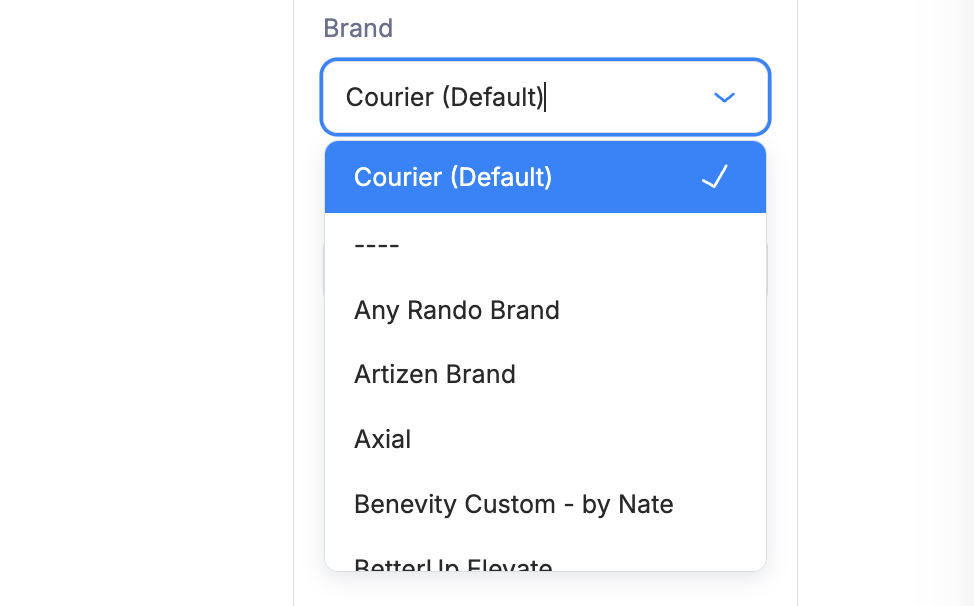974x606 pixels.
Task: Deselect Courier (Default) by clicking its checkmark
Action: click(714, 177)
